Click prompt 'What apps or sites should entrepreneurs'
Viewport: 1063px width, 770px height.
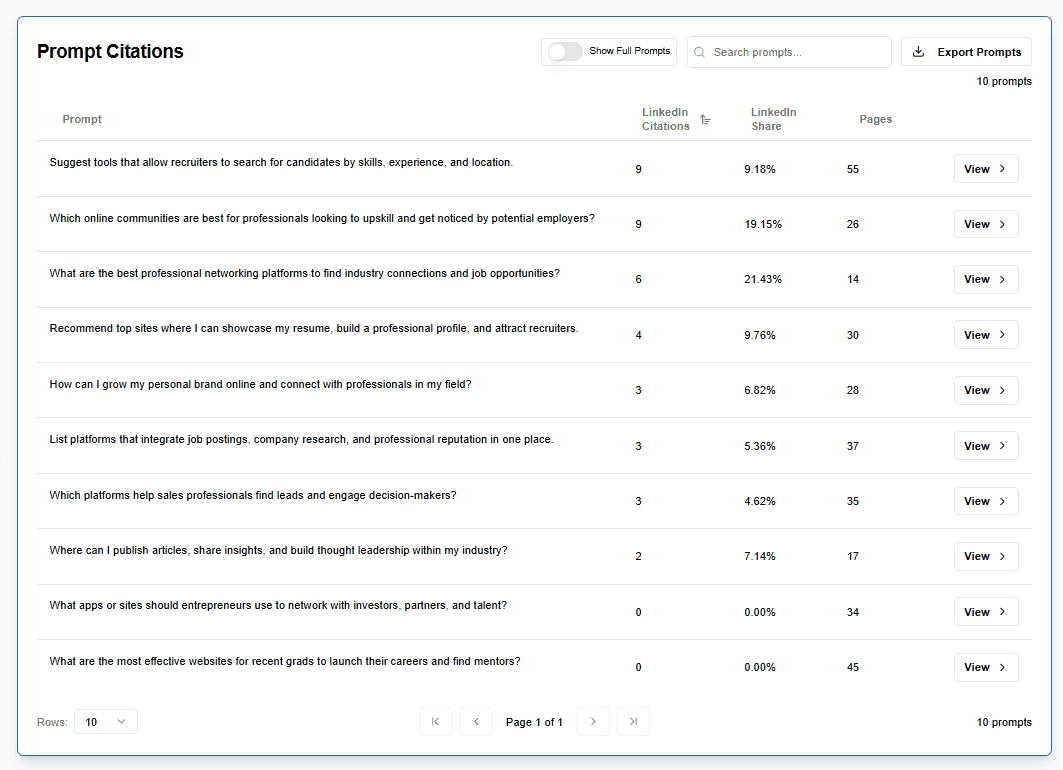[278, 605]
